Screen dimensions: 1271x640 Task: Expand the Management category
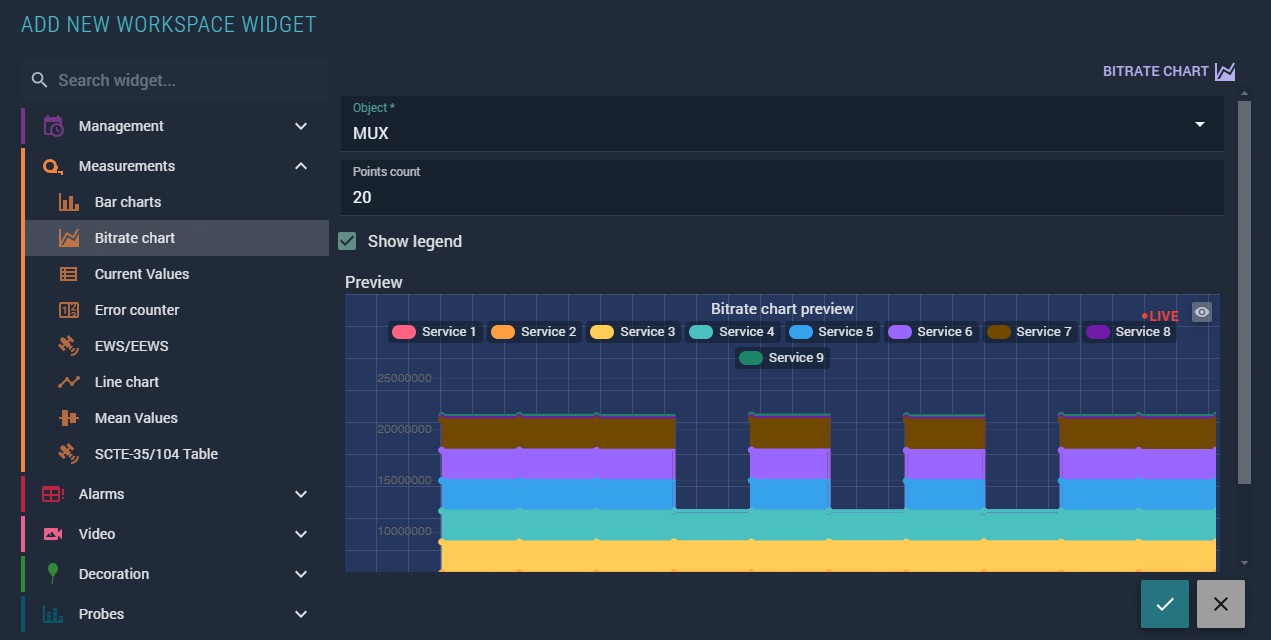tap(301, 126)
